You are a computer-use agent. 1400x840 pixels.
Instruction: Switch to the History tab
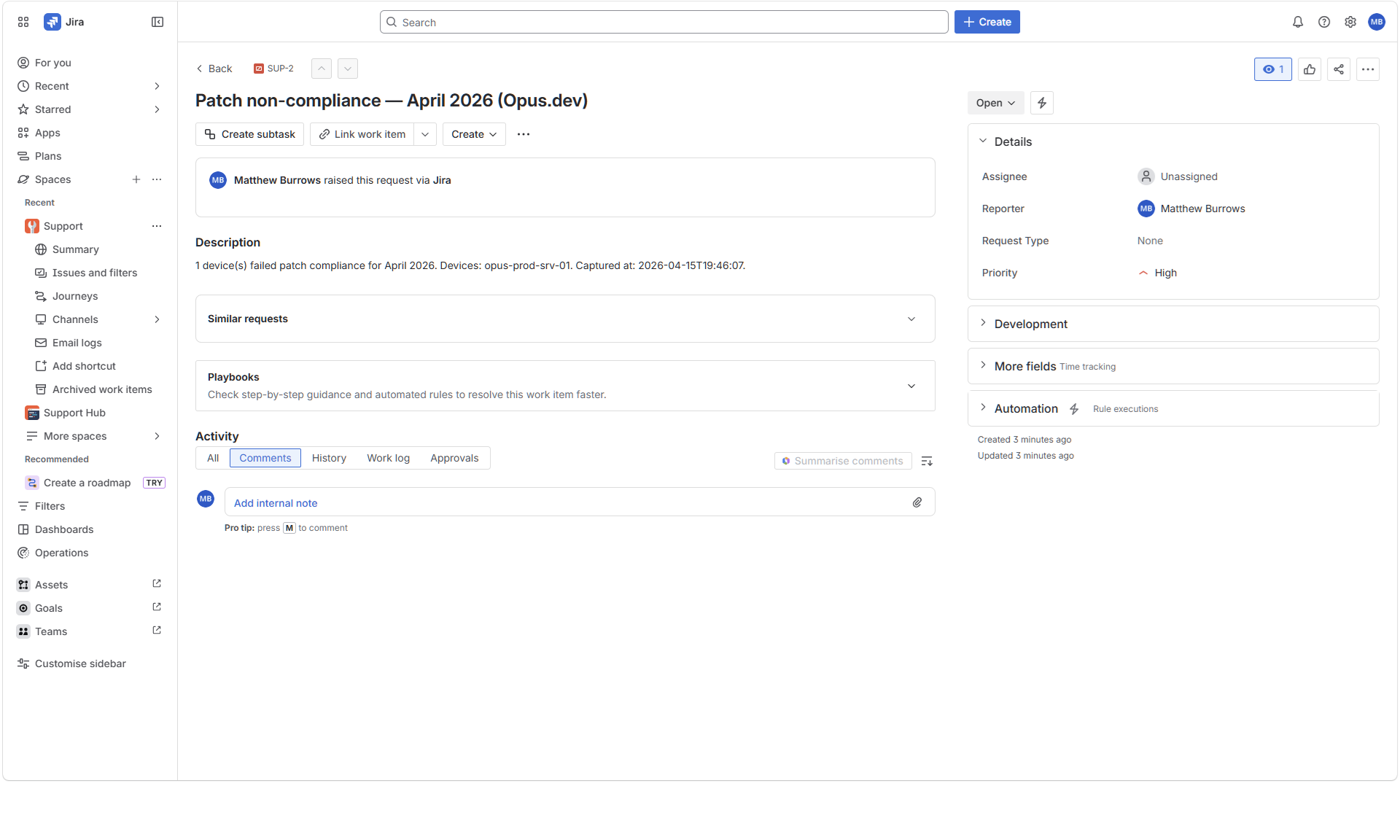[329, 458]
